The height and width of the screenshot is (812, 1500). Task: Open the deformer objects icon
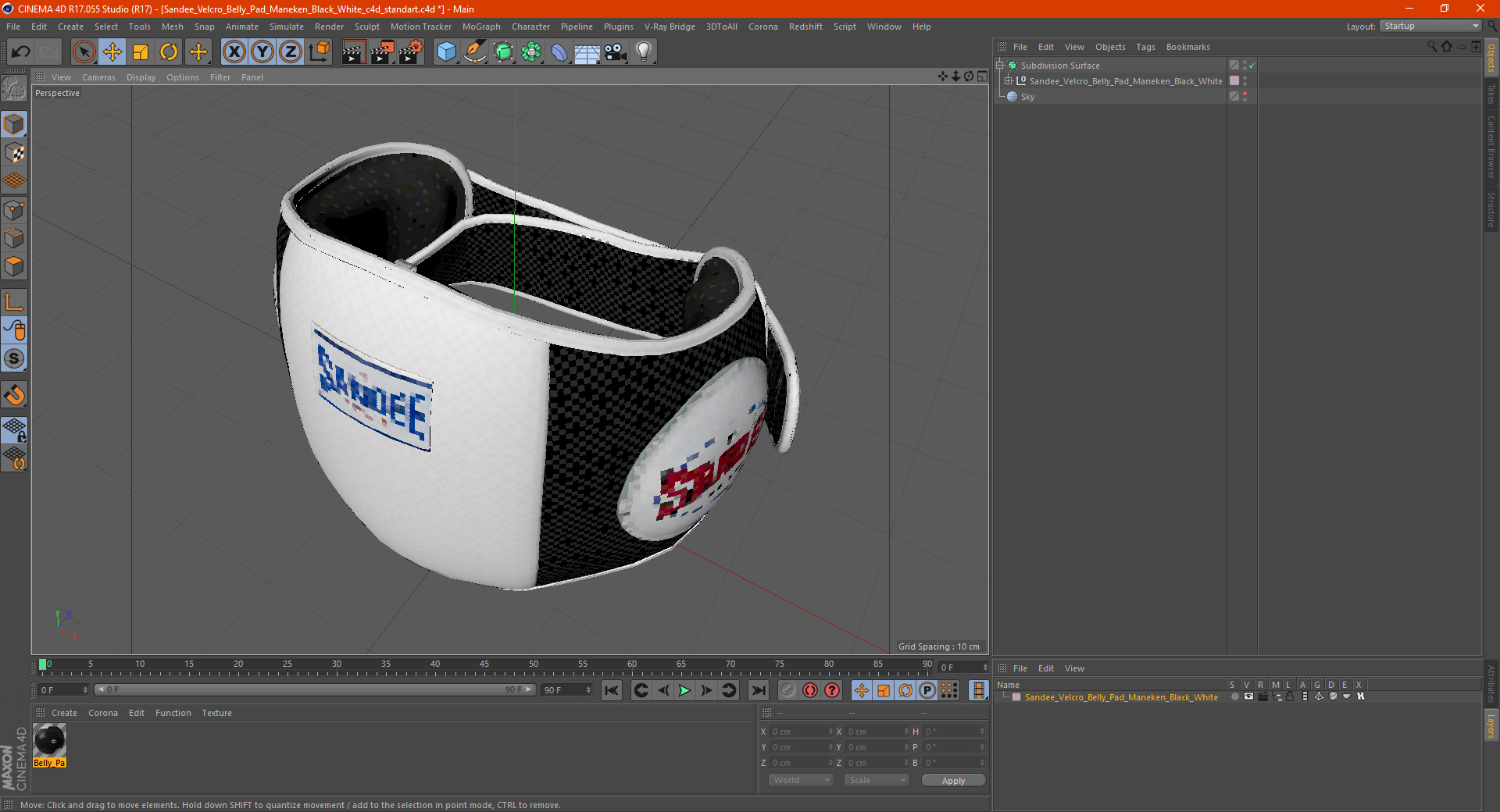tap(559, 52)
